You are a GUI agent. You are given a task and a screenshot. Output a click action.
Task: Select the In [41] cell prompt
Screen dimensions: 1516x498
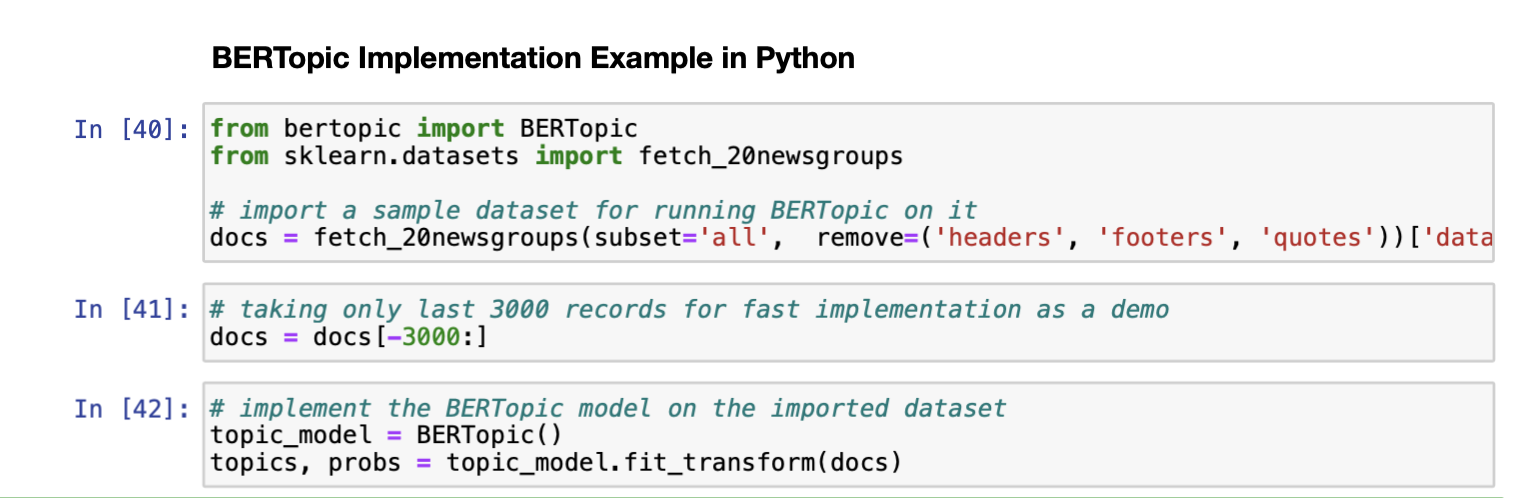[132, 309]
